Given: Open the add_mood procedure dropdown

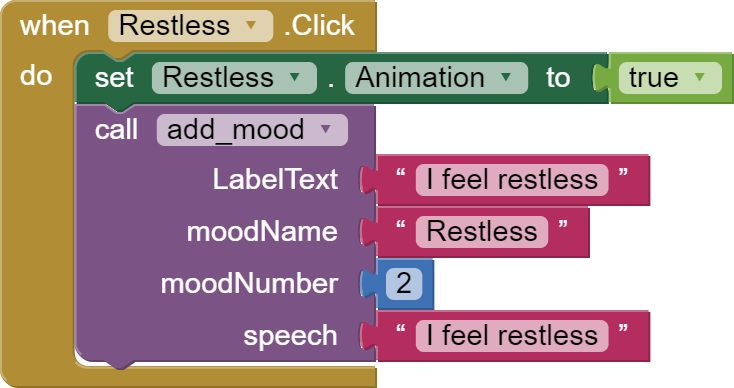Looking at the screenshot, I should 252,130.
